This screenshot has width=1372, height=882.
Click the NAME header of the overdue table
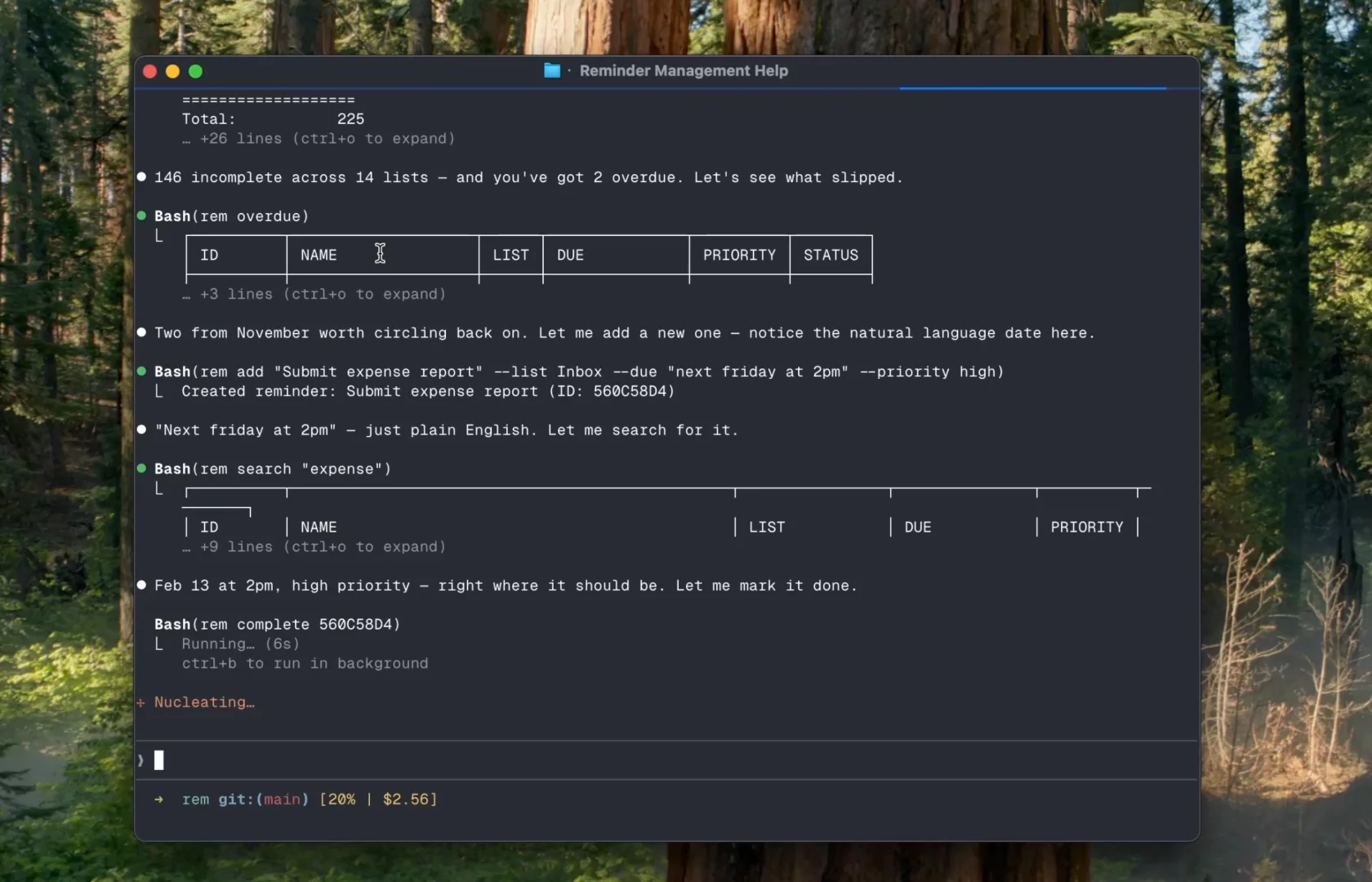pos(319,254)
